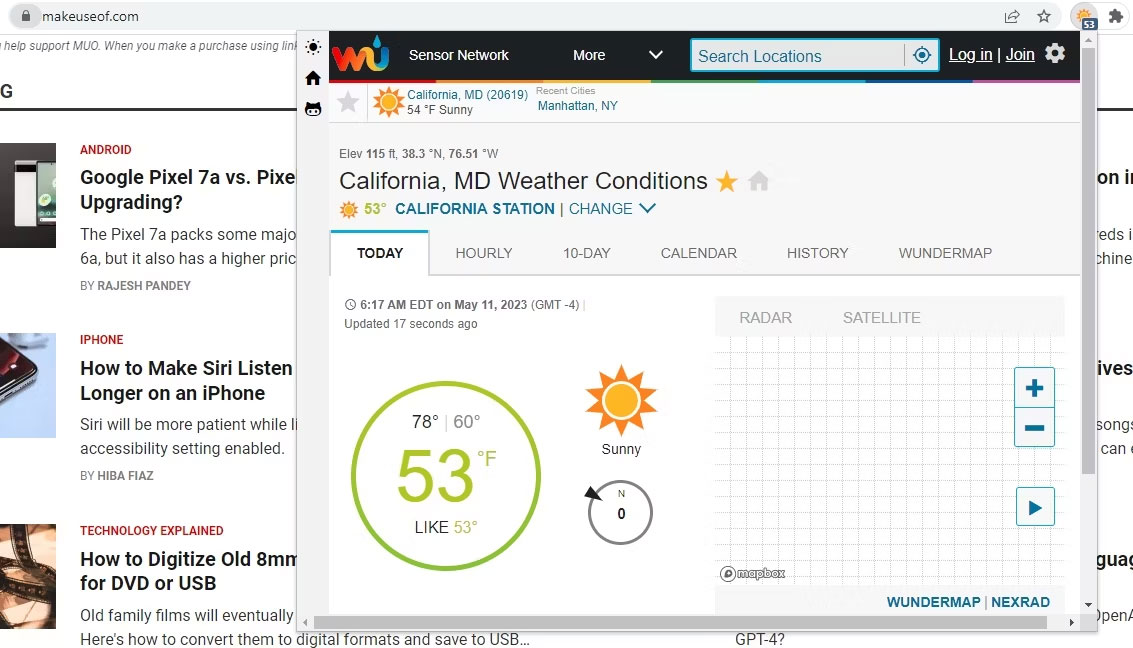Open the More menu item

pos(589,55)
